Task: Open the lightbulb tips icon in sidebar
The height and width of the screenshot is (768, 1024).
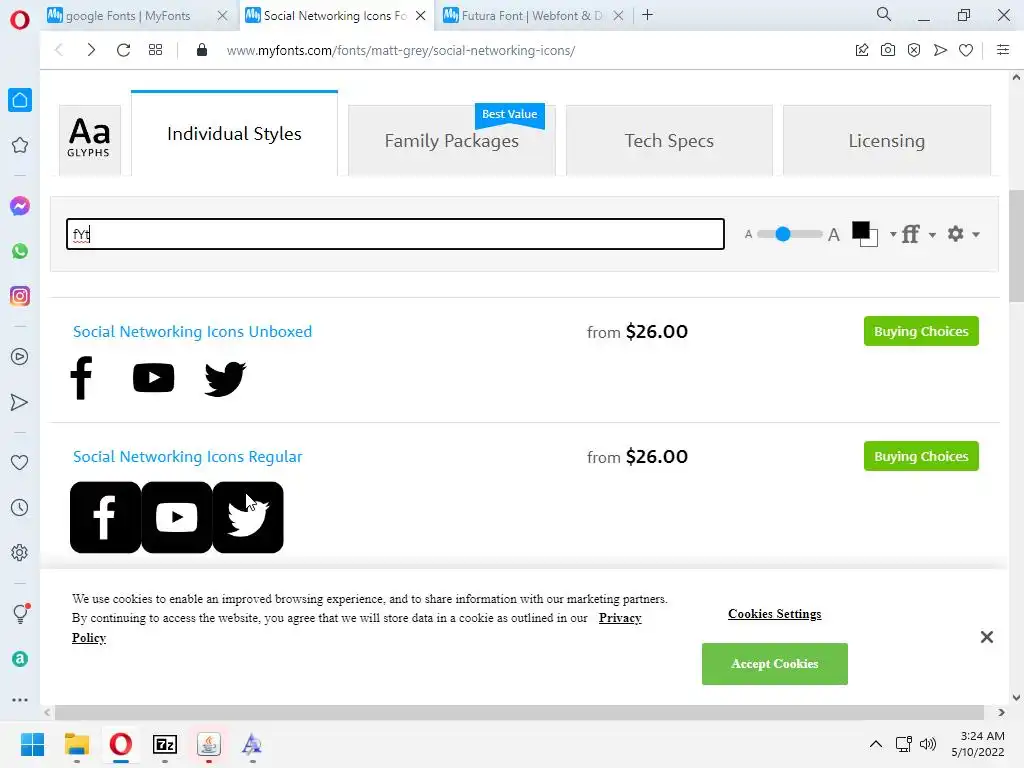Action: pos(20,613)
